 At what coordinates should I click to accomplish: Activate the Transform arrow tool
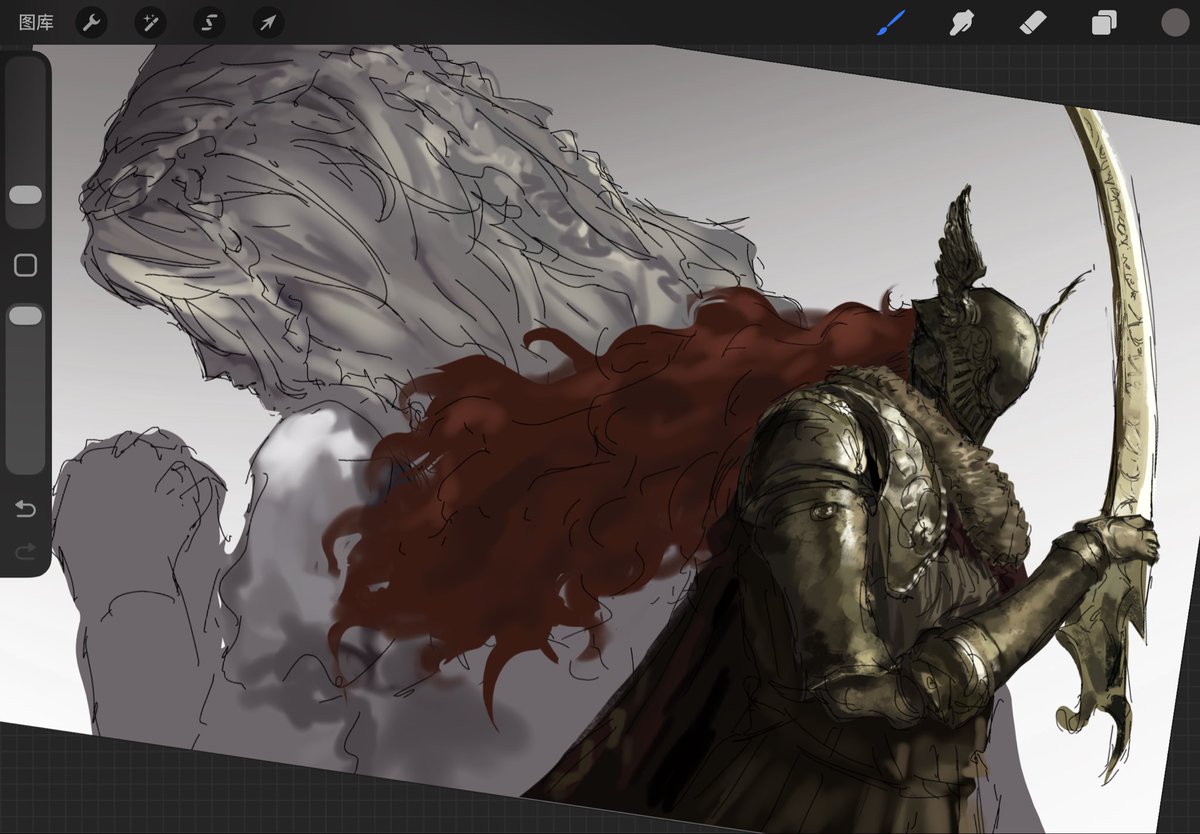[x=267, y=22]
